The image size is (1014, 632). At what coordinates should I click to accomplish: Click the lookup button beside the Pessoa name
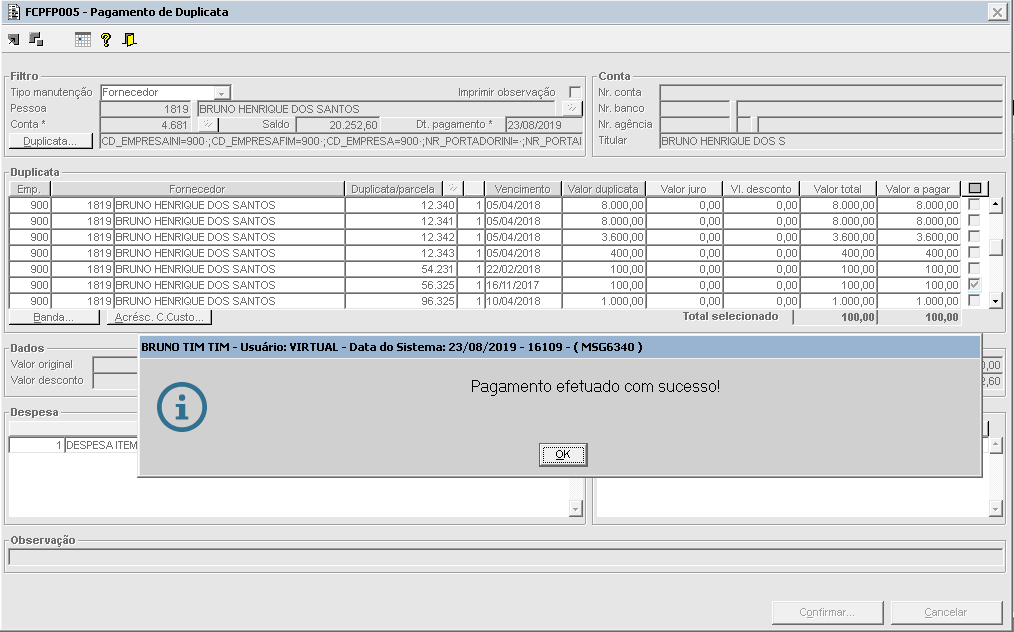click(572, 109)
